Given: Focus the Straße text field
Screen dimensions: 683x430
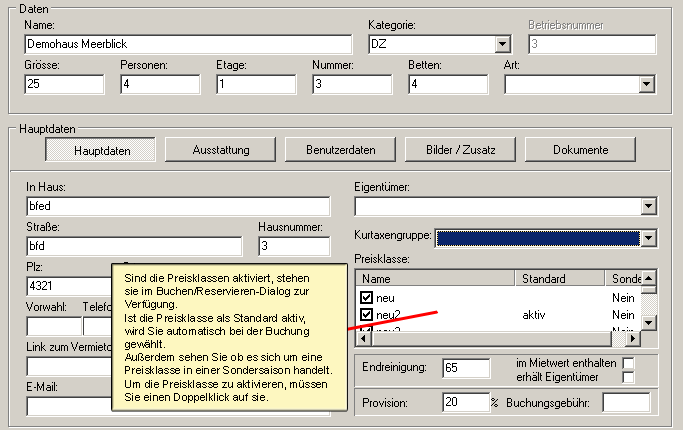Looking at the screenshot, I should pyautogui.click(x=133, y=246).
